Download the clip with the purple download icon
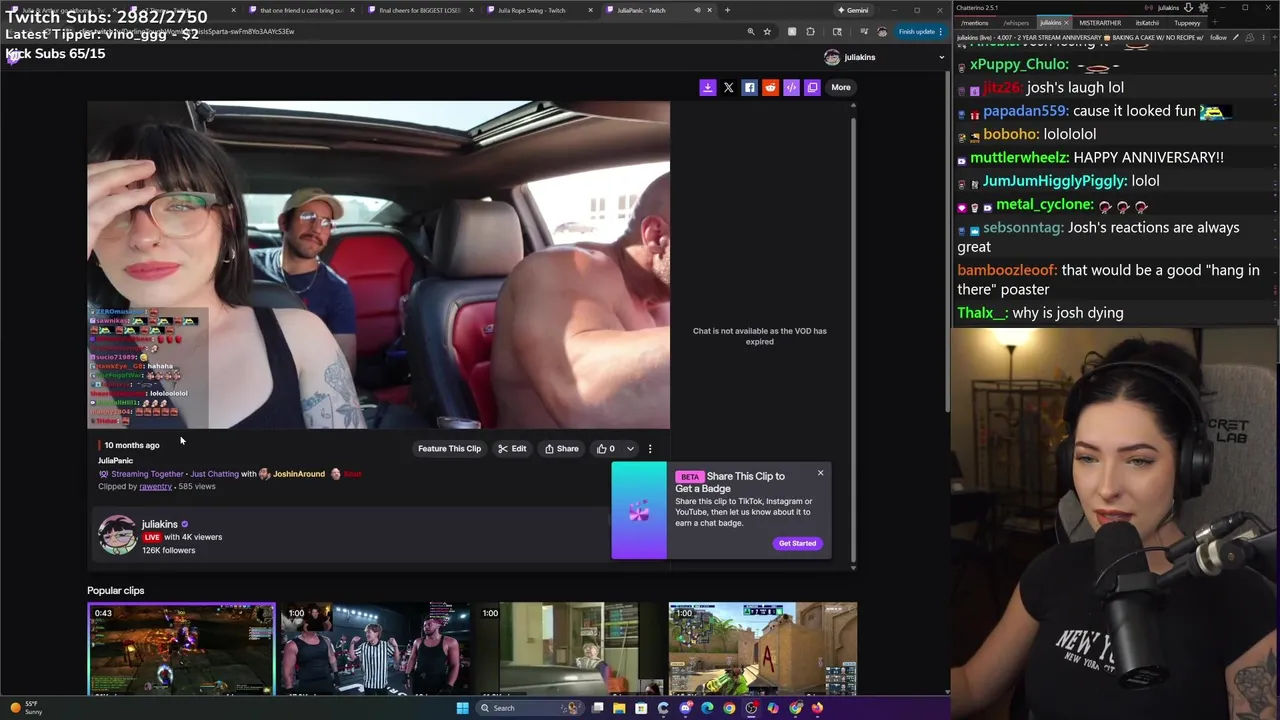This screenshot has width=1280, height=720. pos(707,87)
